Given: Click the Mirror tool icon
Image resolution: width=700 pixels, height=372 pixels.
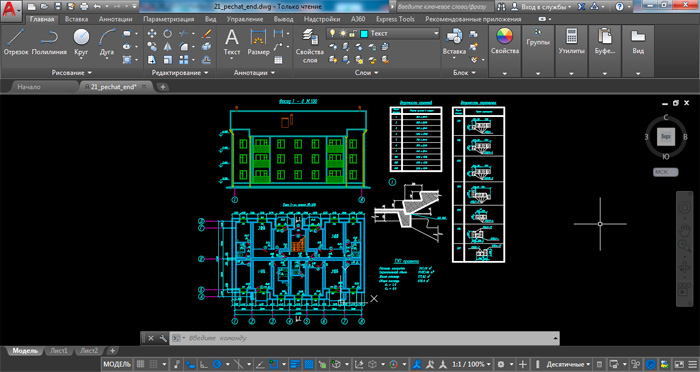Looking at the screenshot, I should pos(167,46).
